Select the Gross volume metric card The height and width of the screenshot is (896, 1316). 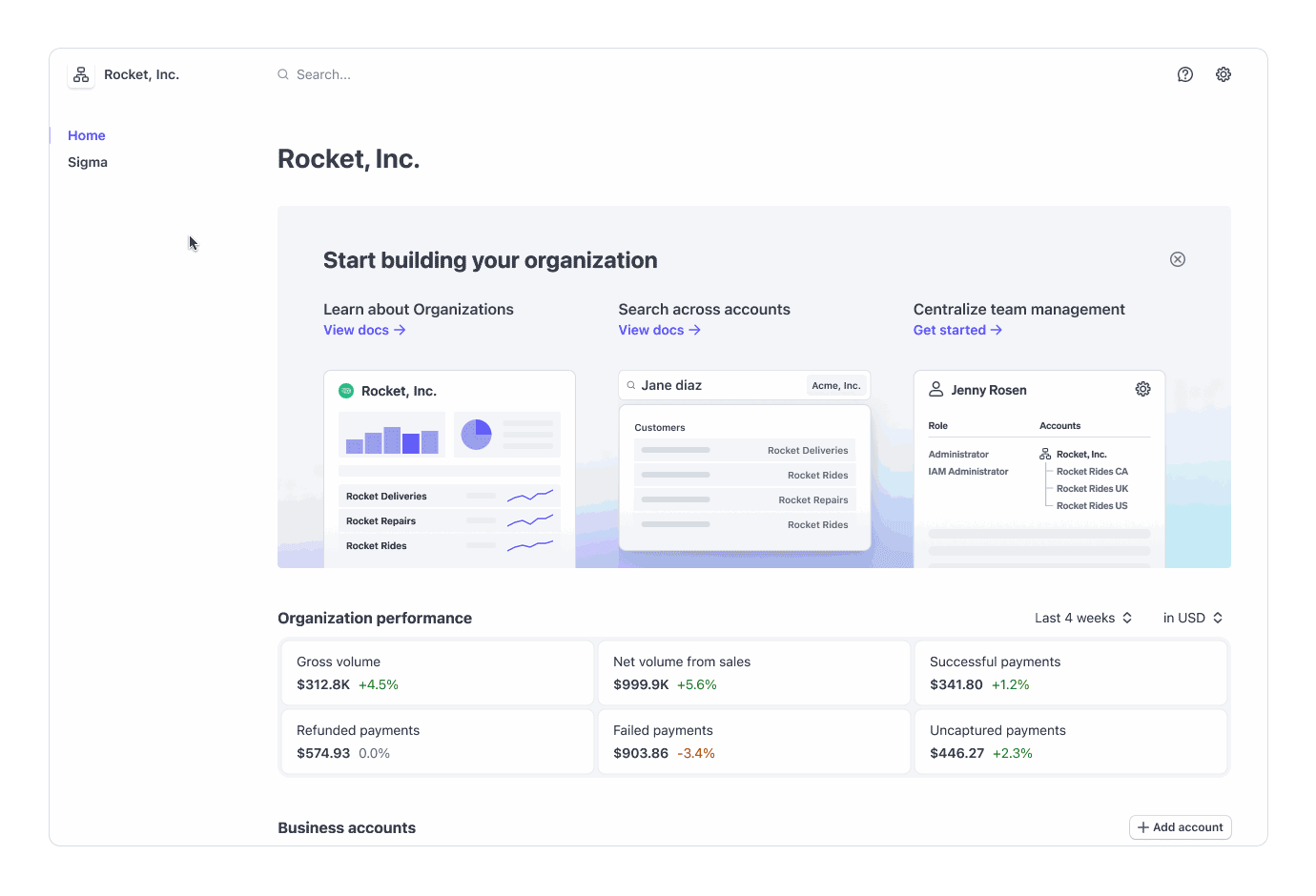pyautogui.click(x=437, y=673)
